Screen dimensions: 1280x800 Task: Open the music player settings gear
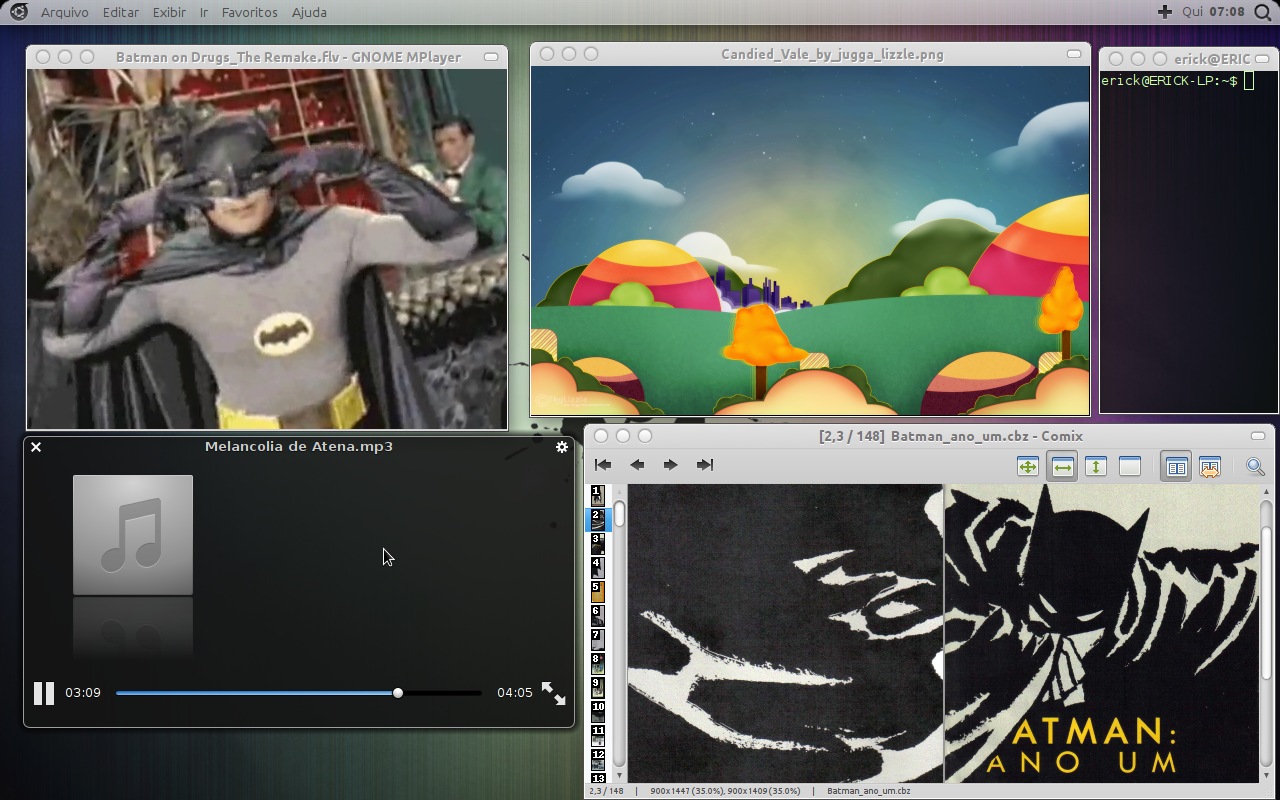tap(562, 447)
